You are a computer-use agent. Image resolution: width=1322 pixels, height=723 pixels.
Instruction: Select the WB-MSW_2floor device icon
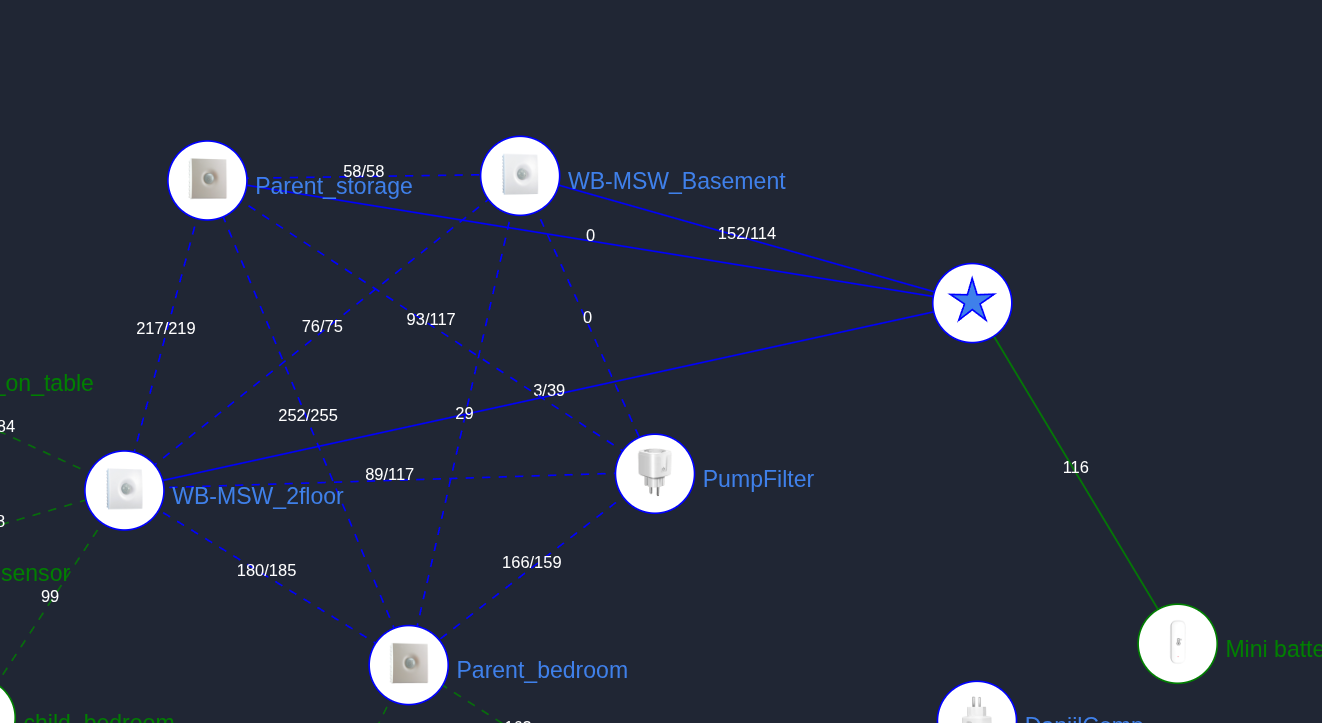tap(124, 490)
